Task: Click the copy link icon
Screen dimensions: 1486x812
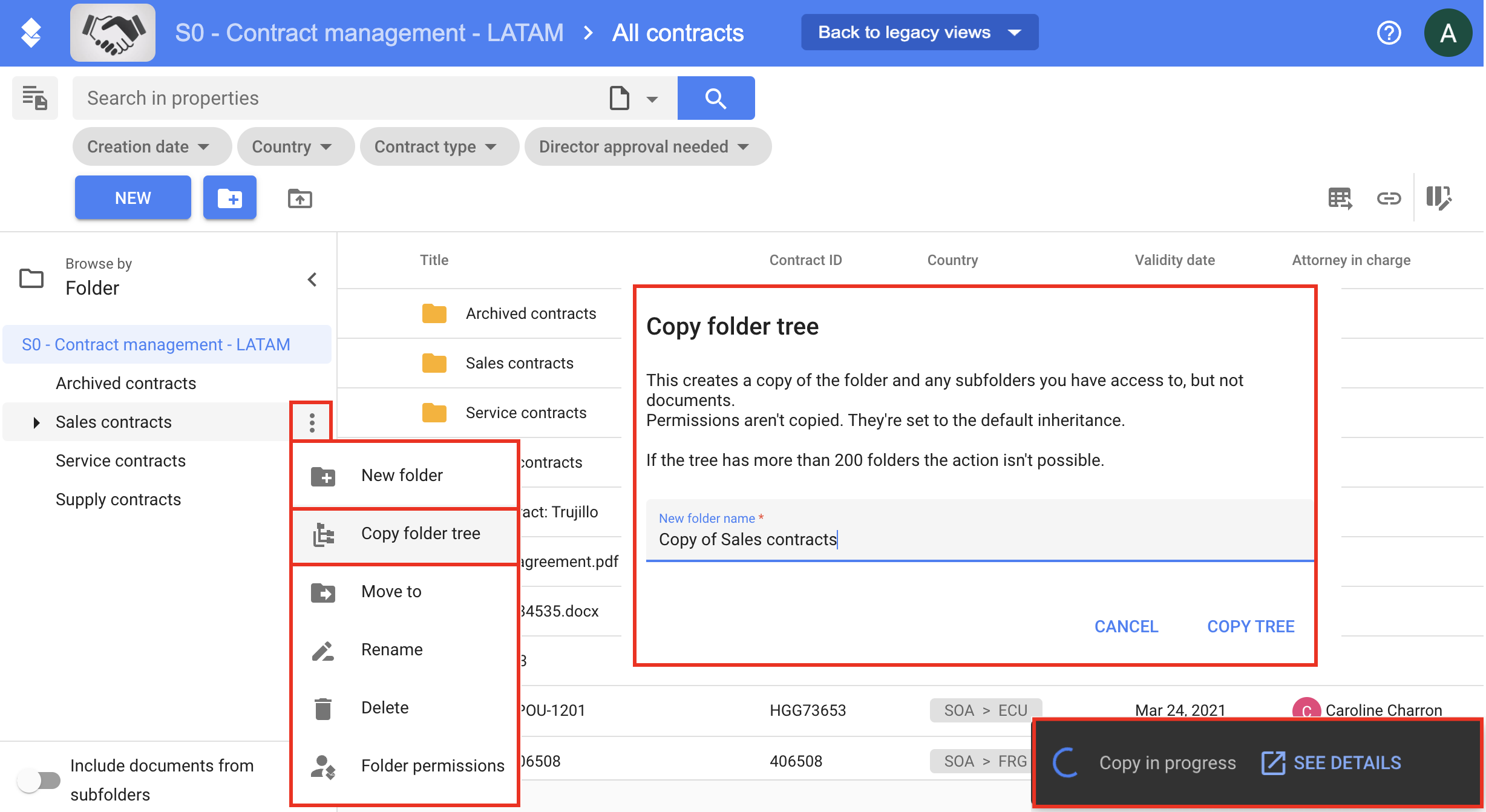Action: pos(1389,198)
